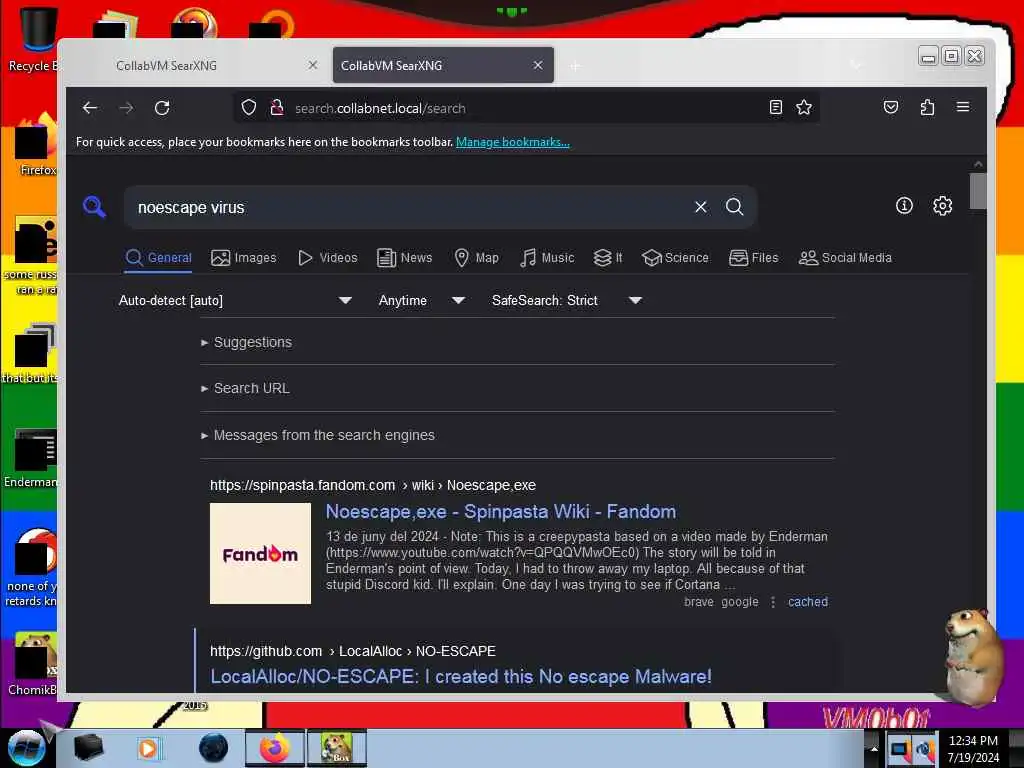1024x768 pixels.
Task: Click the SearXNG magnifier logo
Action: (x=94, y=206)
